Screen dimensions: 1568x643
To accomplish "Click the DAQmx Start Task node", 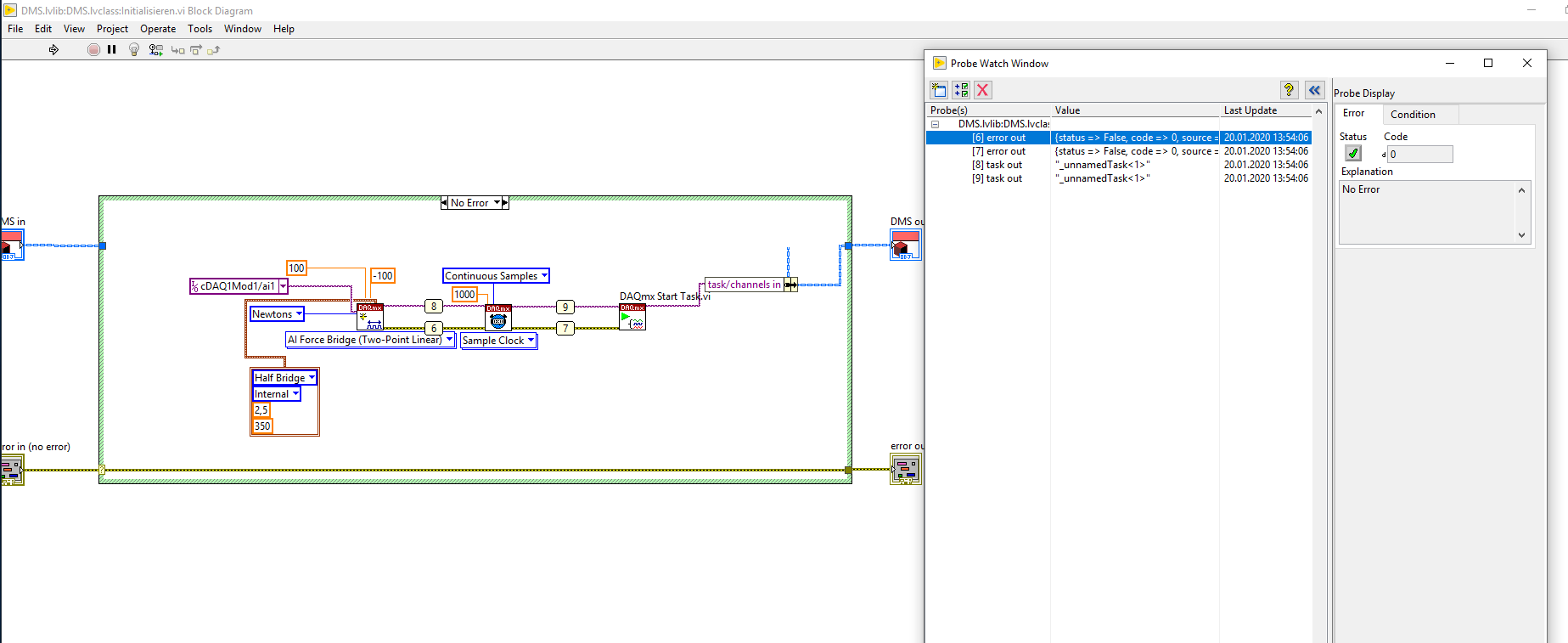I will click(x=632, y=318).
